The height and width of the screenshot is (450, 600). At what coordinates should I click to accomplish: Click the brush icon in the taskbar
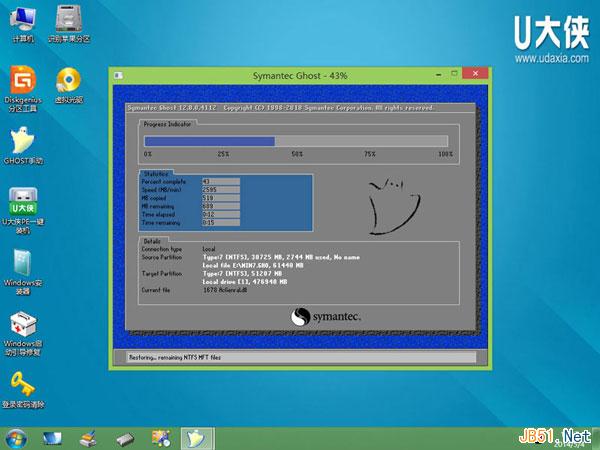[x=88, y=438]
